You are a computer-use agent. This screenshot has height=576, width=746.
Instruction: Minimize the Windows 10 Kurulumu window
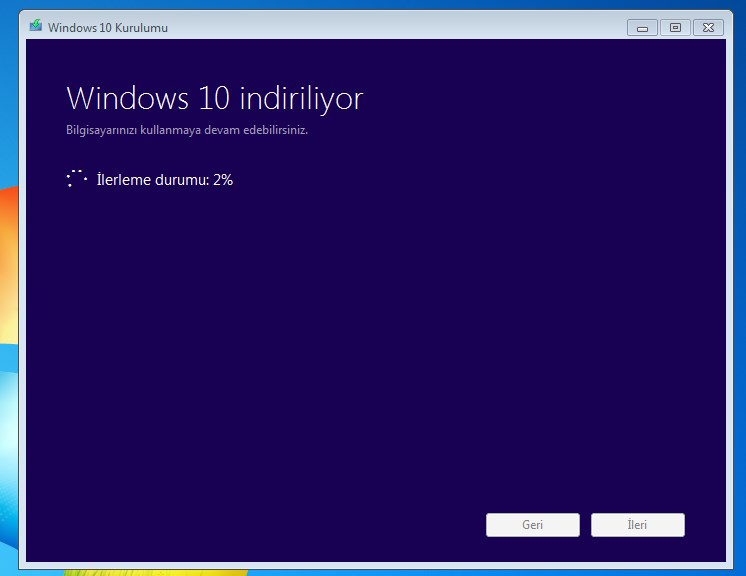[x=642, y=28]
